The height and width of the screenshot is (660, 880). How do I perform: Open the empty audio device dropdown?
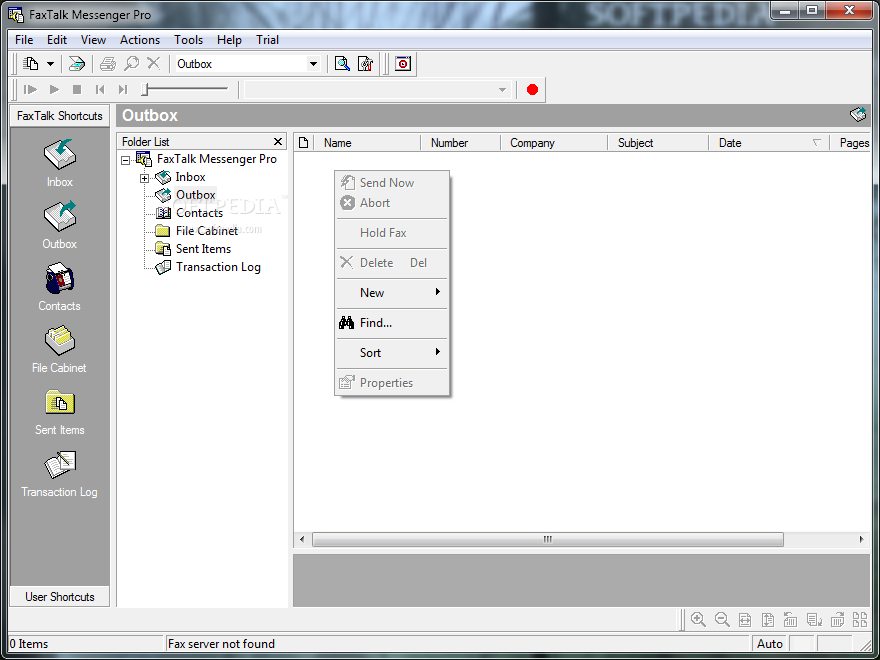point(502,90)
